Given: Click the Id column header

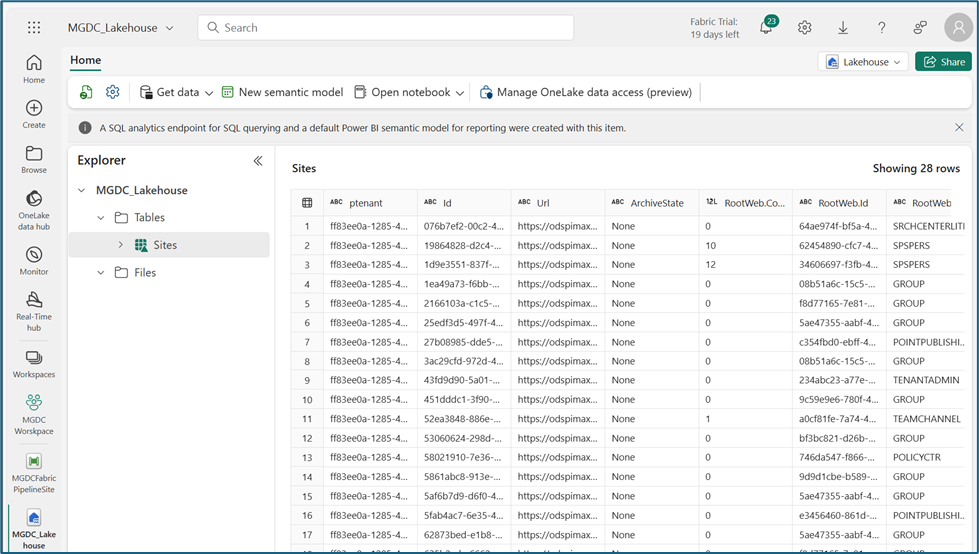Looking at the screenshot, I should pos(464,202).
